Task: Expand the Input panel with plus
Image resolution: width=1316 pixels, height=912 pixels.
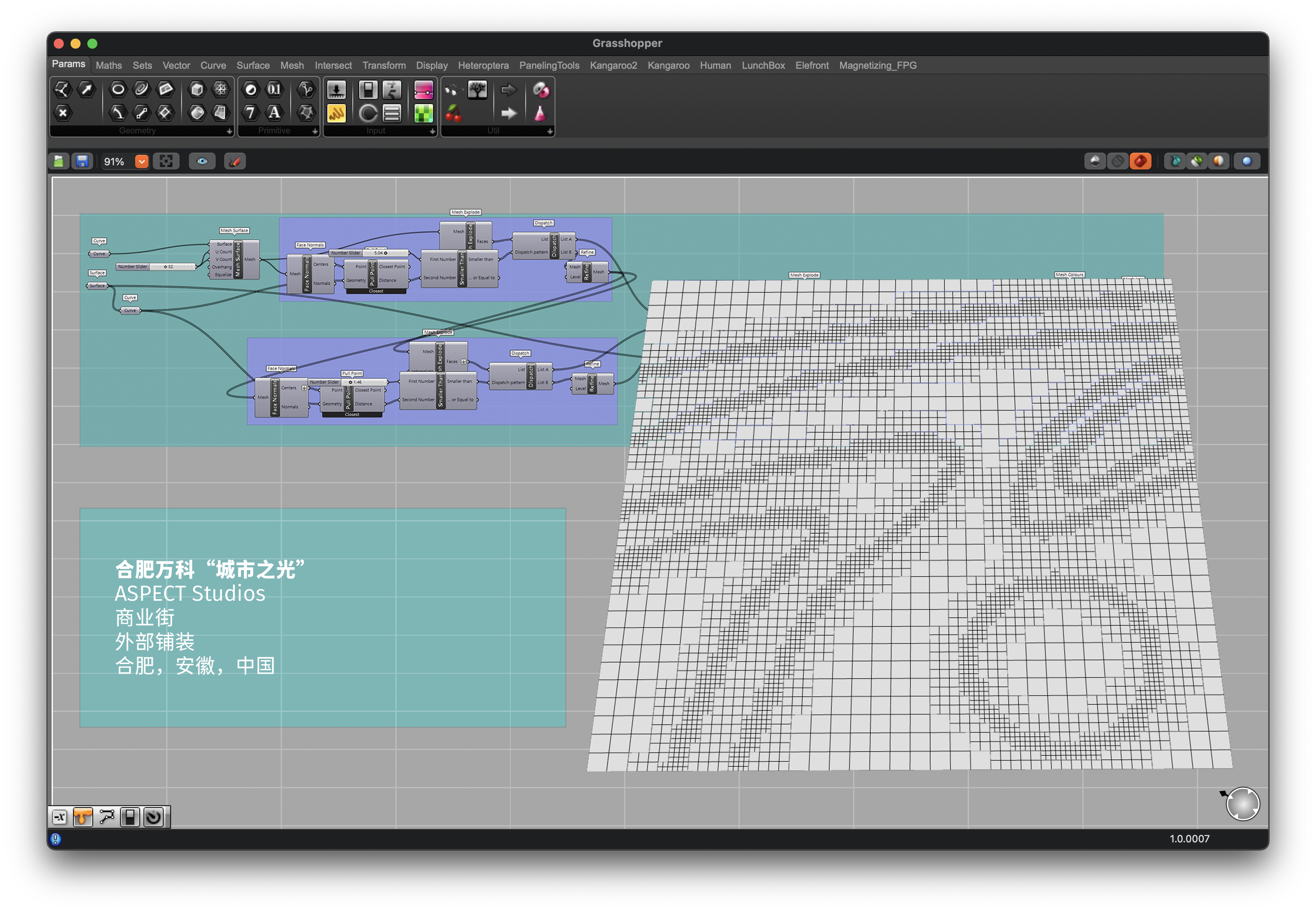Action: pos(432,131)
